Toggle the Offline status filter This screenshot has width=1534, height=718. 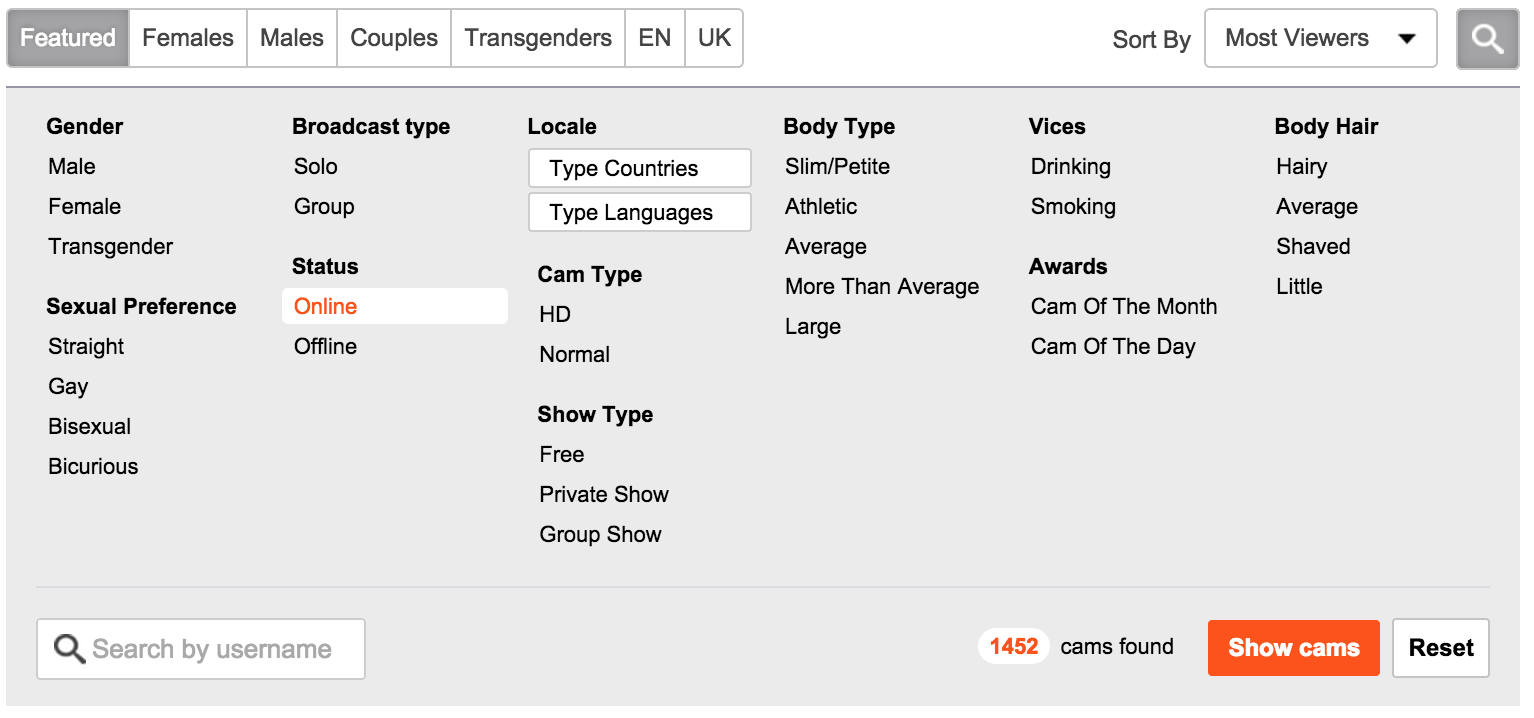click(326, 347)
